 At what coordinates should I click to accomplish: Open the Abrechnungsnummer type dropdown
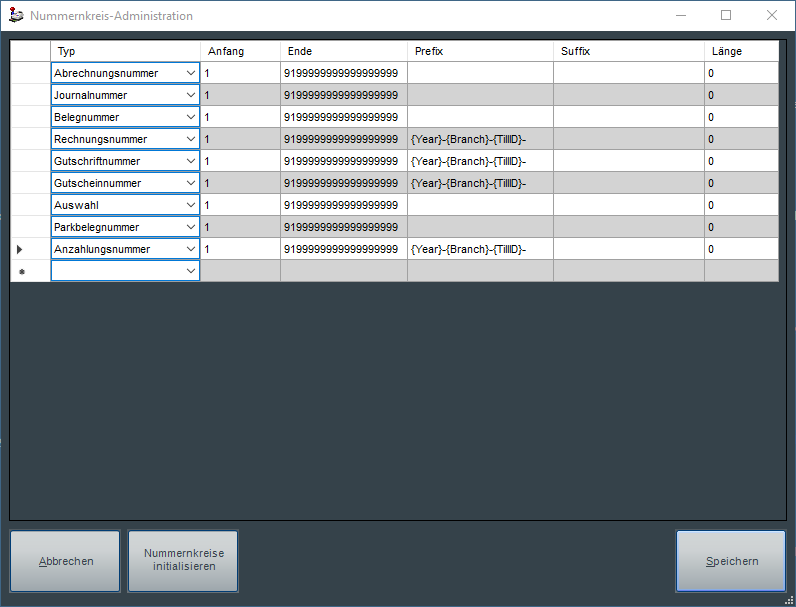(x=190, y=73)
